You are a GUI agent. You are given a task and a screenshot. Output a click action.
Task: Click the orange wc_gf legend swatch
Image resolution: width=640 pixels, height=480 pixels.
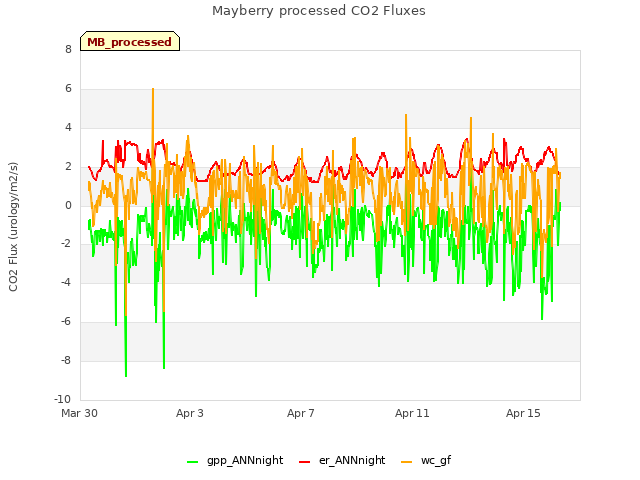click(x=407, y=462)
